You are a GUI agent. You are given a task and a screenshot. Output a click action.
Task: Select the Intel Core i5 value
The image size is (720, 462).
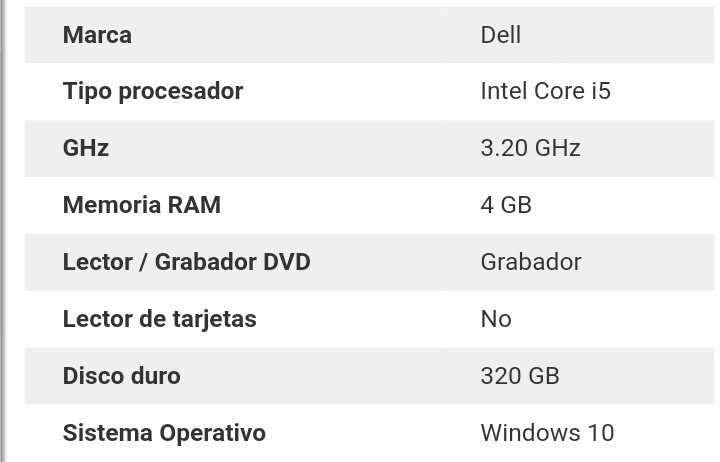click(545, 91)
